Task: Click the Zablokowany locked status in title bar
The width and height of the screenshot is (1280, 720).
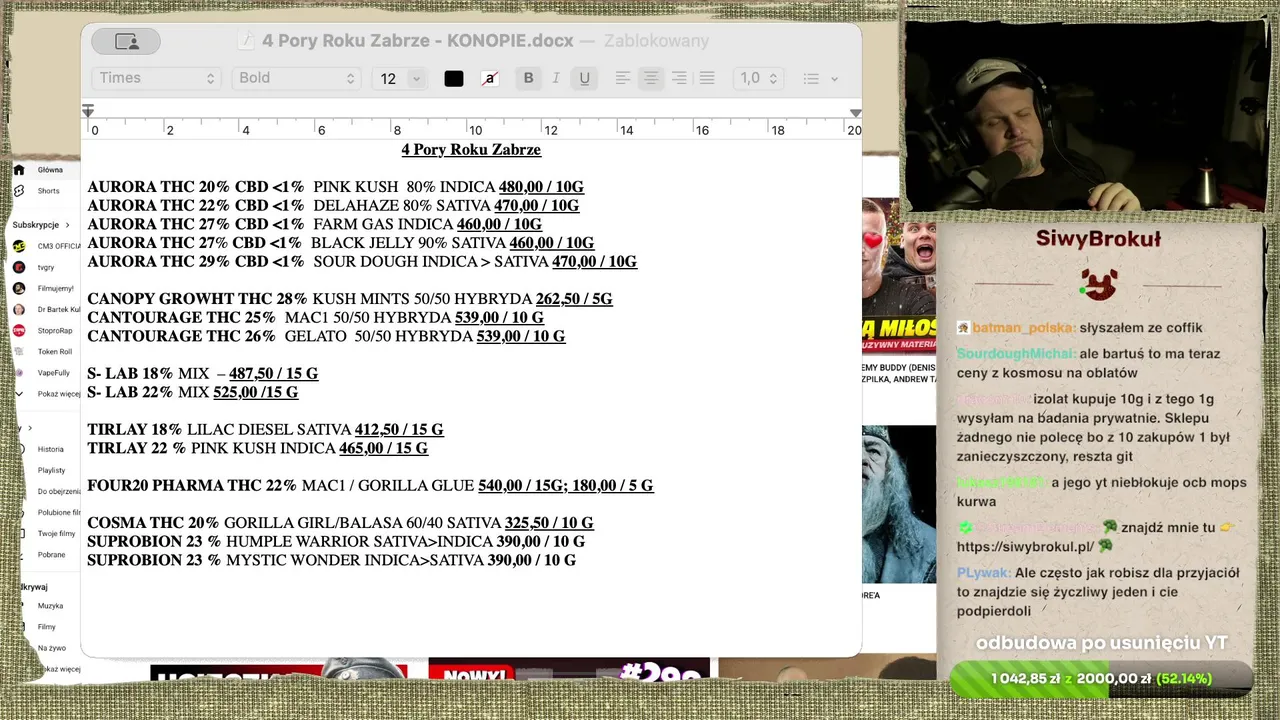Action: click(x=657, y=41)
